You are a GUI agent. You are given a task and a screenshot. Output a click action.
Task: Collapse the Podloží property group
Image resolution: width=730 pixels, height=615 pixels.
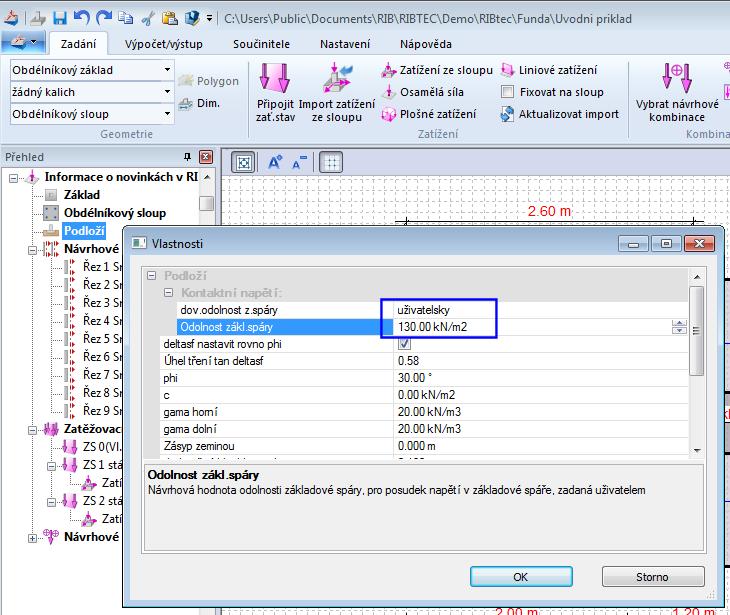pos(151,276)
